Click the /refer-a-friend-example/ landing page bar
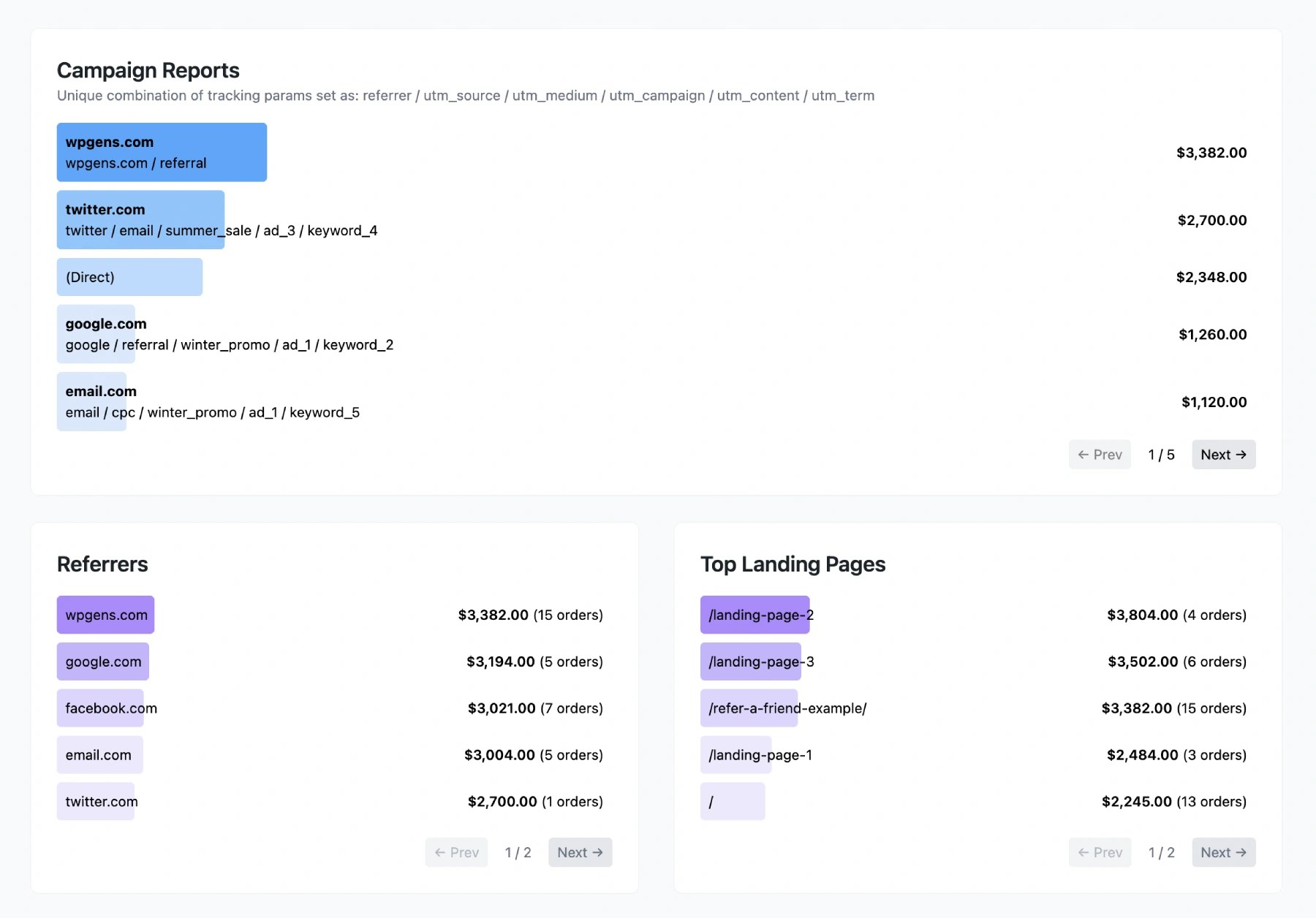1316x918 pixels. (749, 708)
